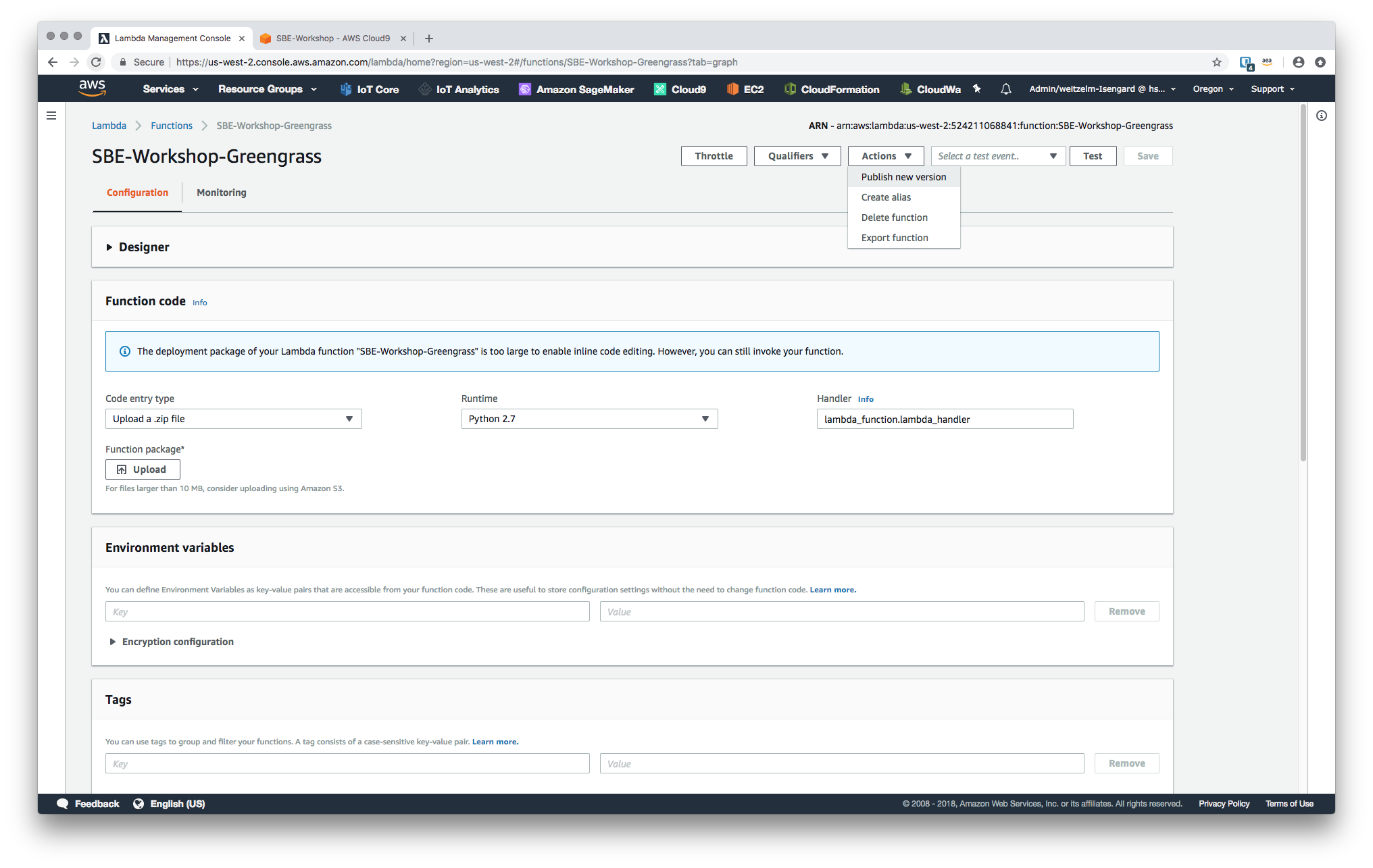Click the Throttle button
Screen dimensions: 1373x868
point(714,156)
